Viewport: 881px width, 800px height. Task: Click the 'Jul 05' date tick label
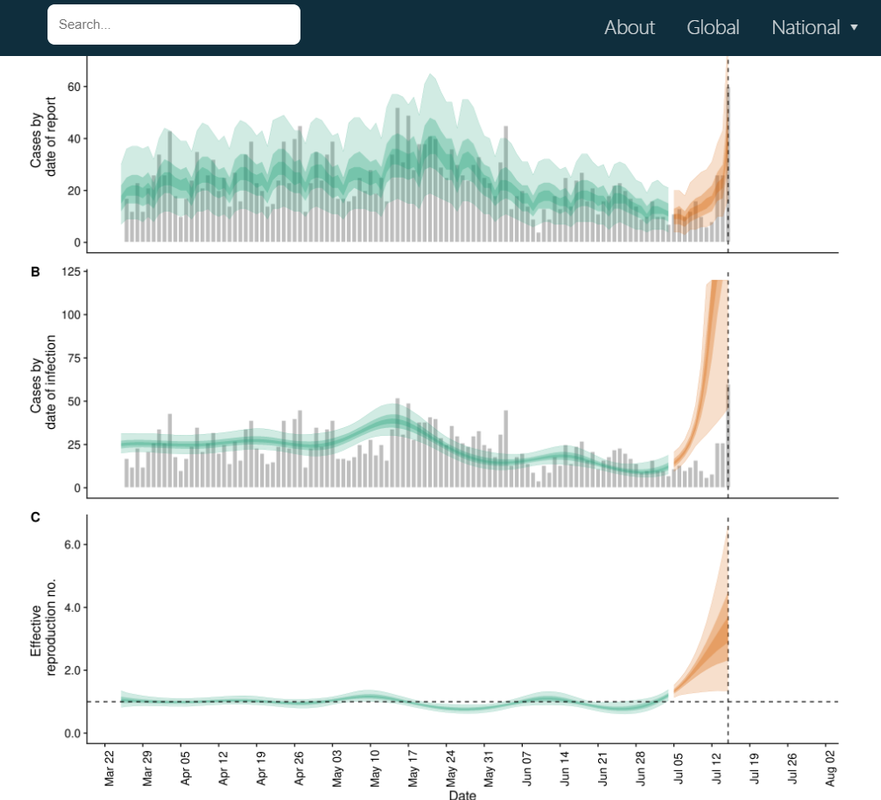coord(679,768)
